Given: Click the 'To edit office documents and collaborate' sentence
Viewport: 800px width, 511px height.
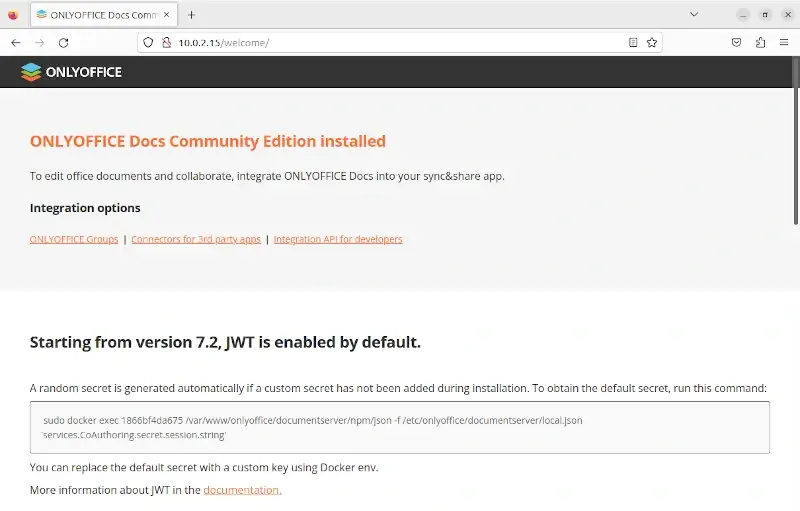Looking at the screenshot, I should pyautogui.click(x=267, y=176).
